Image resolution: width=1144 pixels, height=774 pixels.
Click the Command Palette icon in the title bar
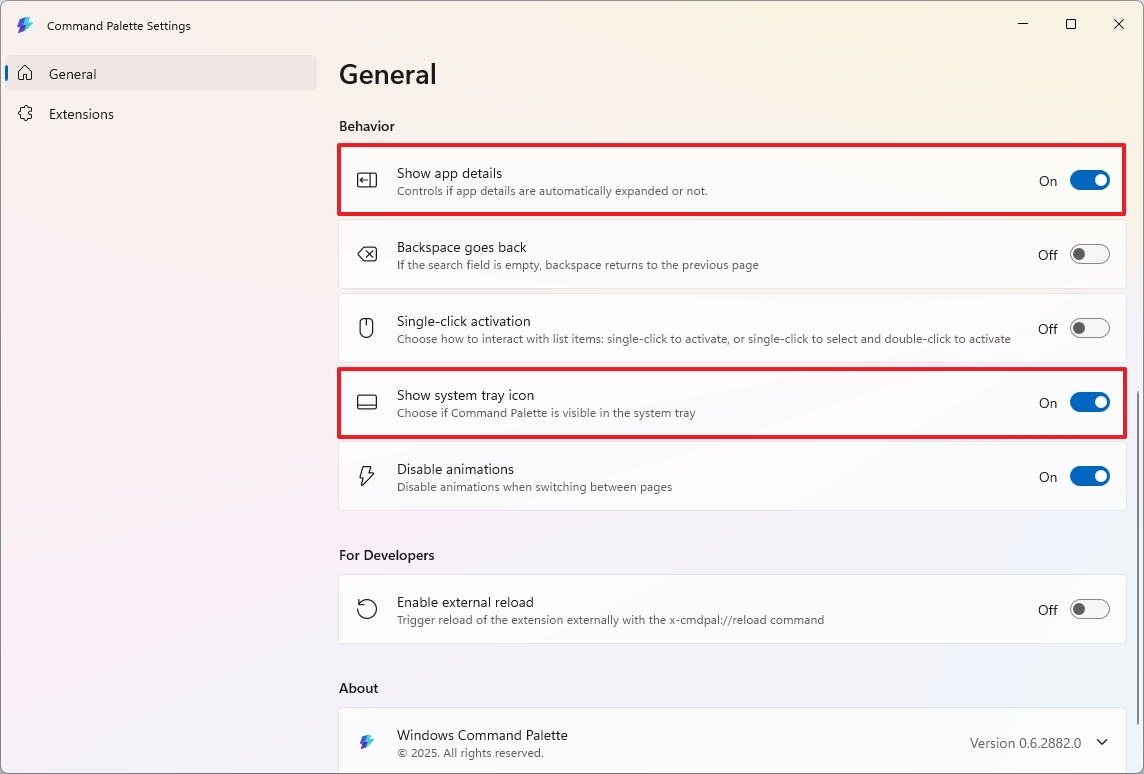click(x=24, y=25)
